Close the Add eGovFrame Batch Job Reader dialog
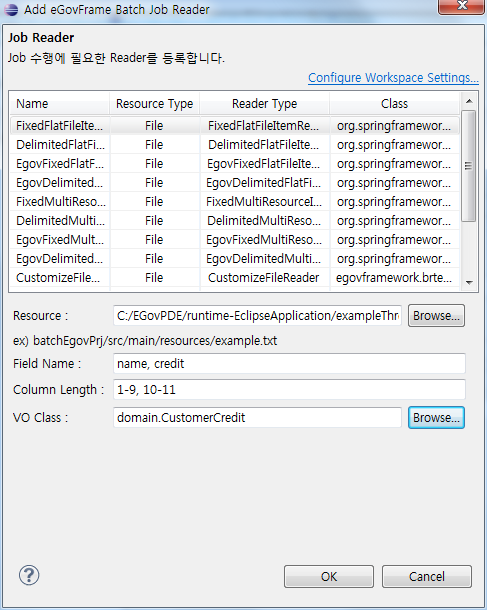 (x=462, y=6)
